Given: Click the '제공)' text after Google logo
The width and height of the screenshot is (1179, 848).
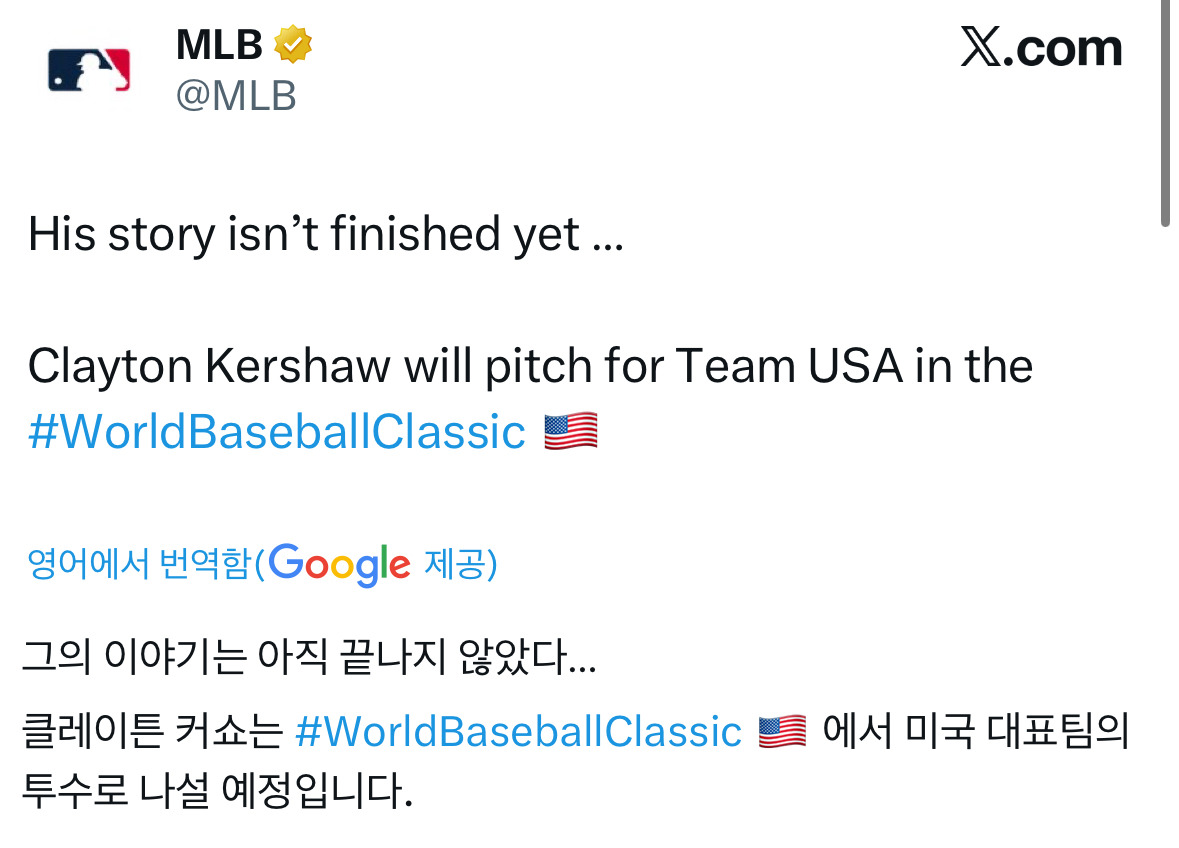Looking at the screenshot, I should [x=461, y=566].
